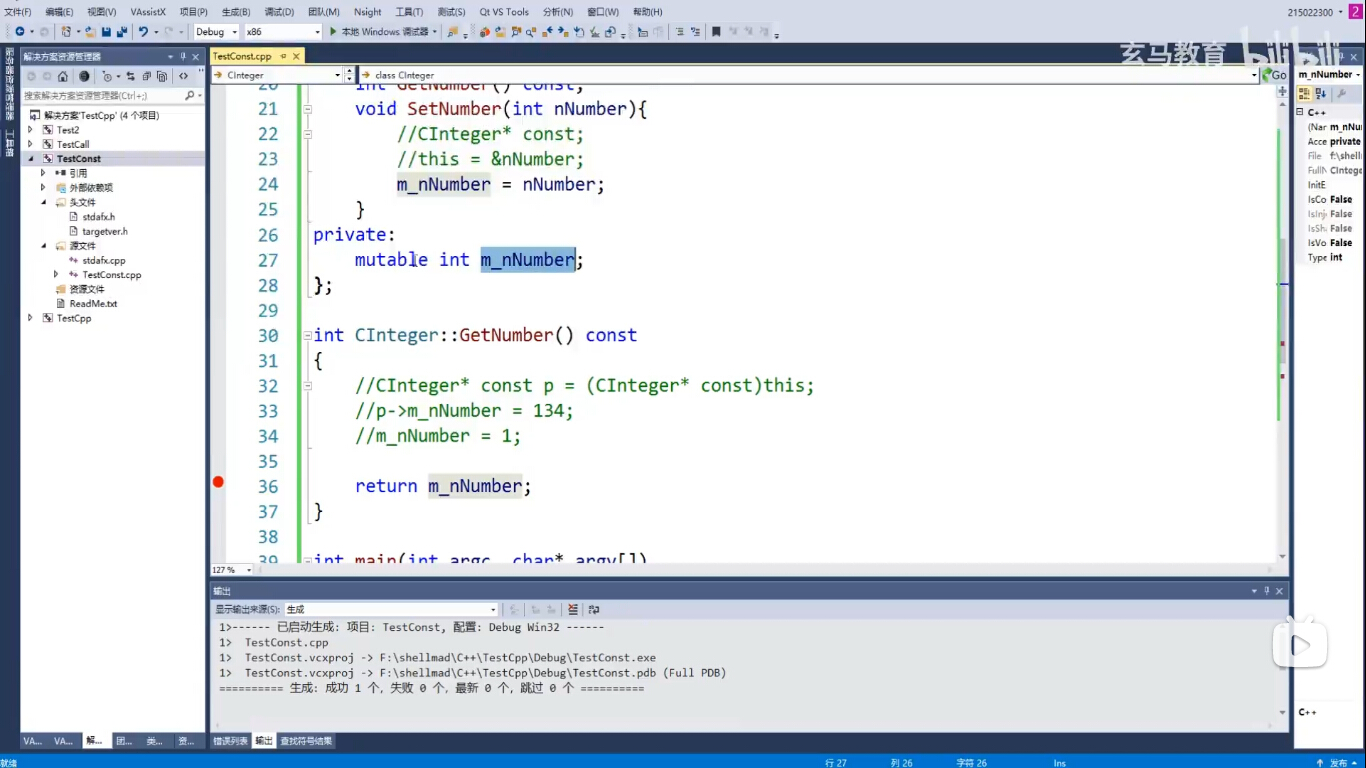Switch to the 错误列表 Error List tab

tap(230, 741)
